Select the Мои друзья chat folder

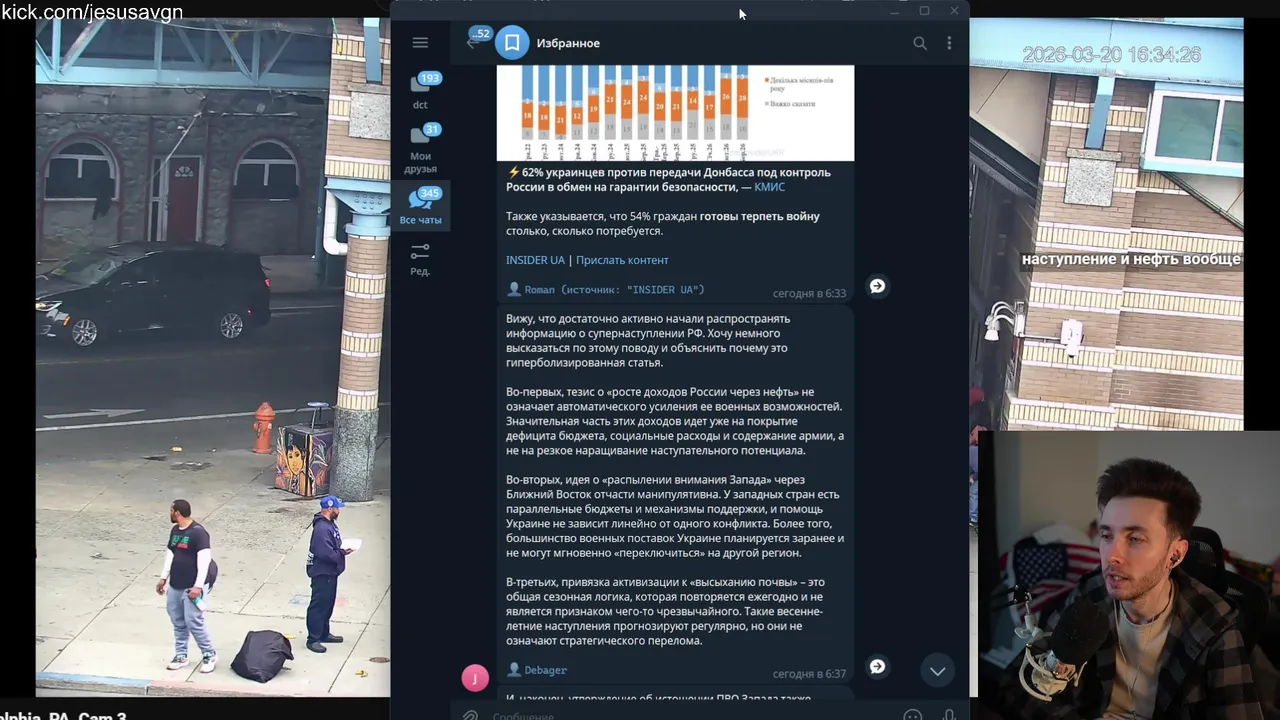tap(420, 148)
